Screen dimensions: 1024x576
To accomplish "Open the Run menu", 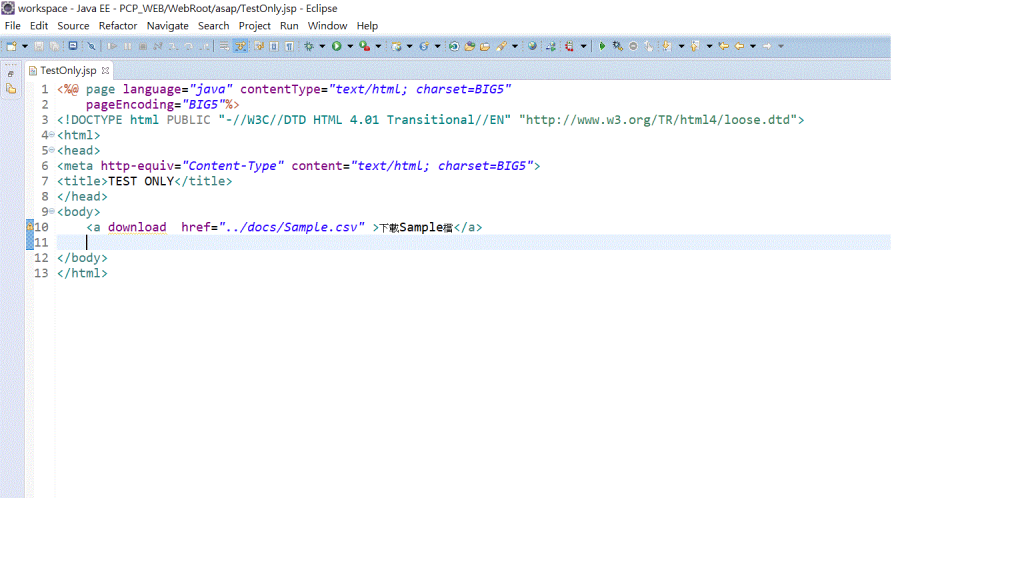I will click(x=289, y=26).
